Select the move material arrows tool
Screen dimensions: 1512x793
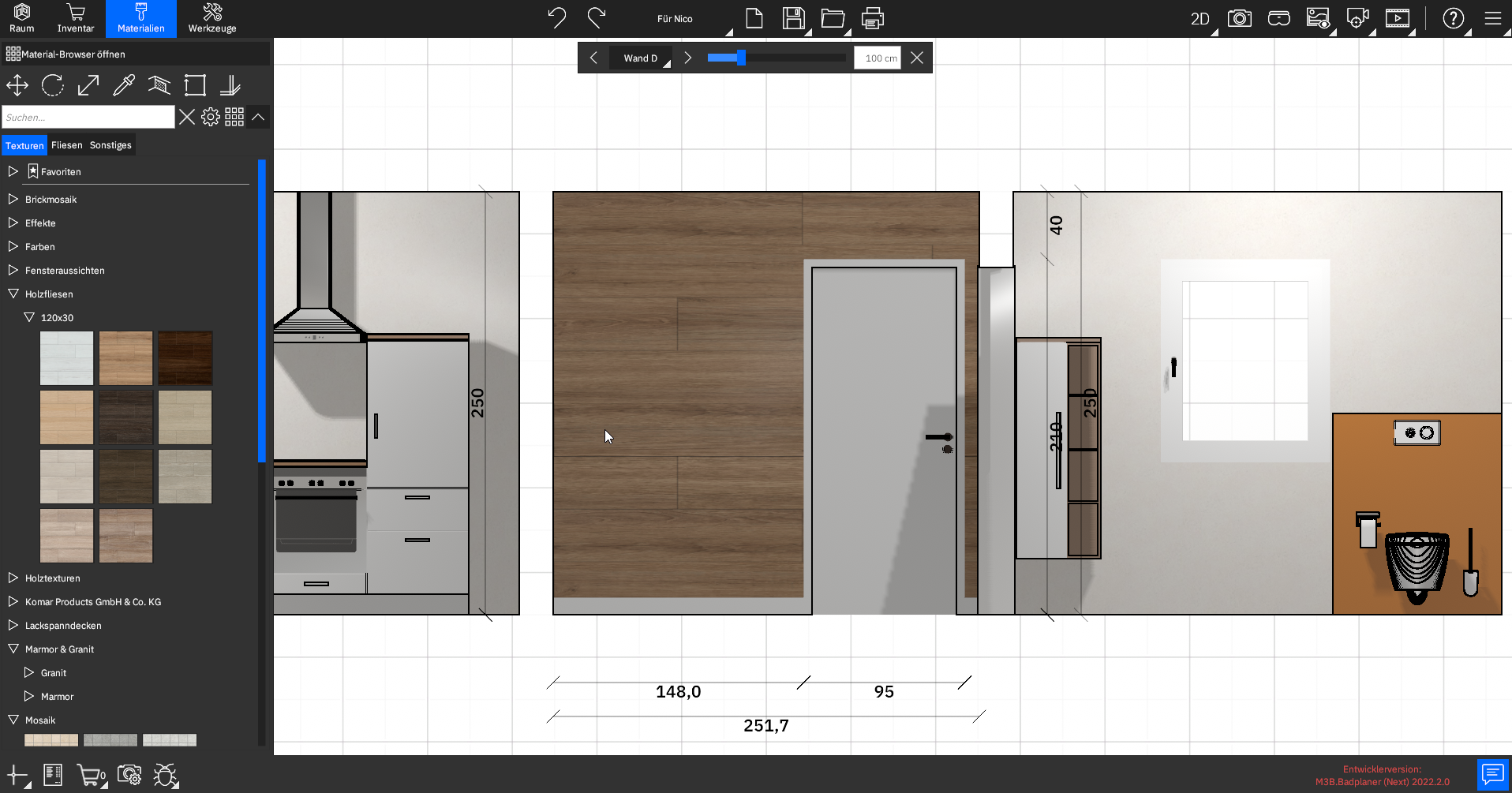17,85
